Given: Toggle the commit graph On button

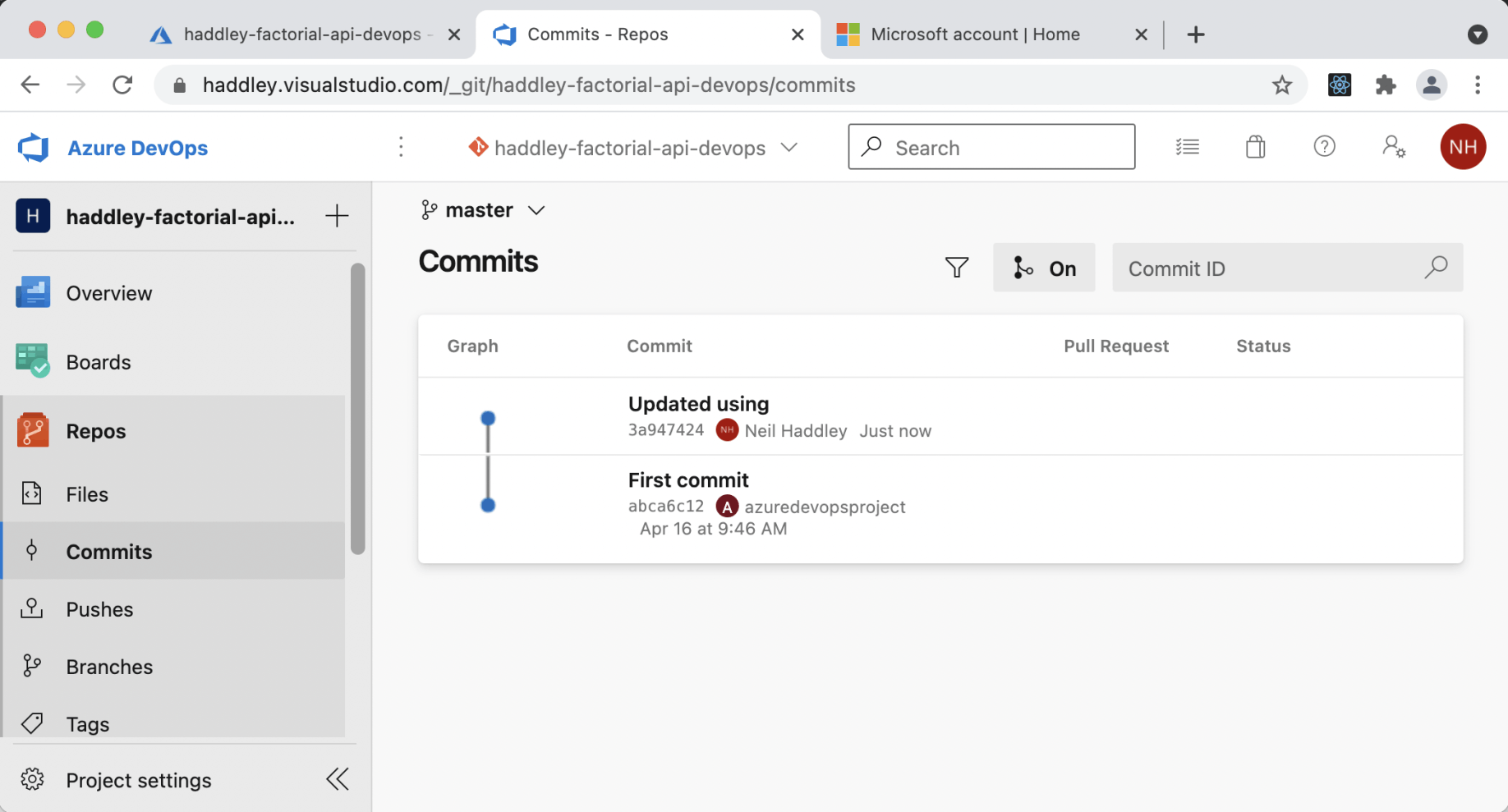Looking at the screenshot, I should [x=1044, y=268].
